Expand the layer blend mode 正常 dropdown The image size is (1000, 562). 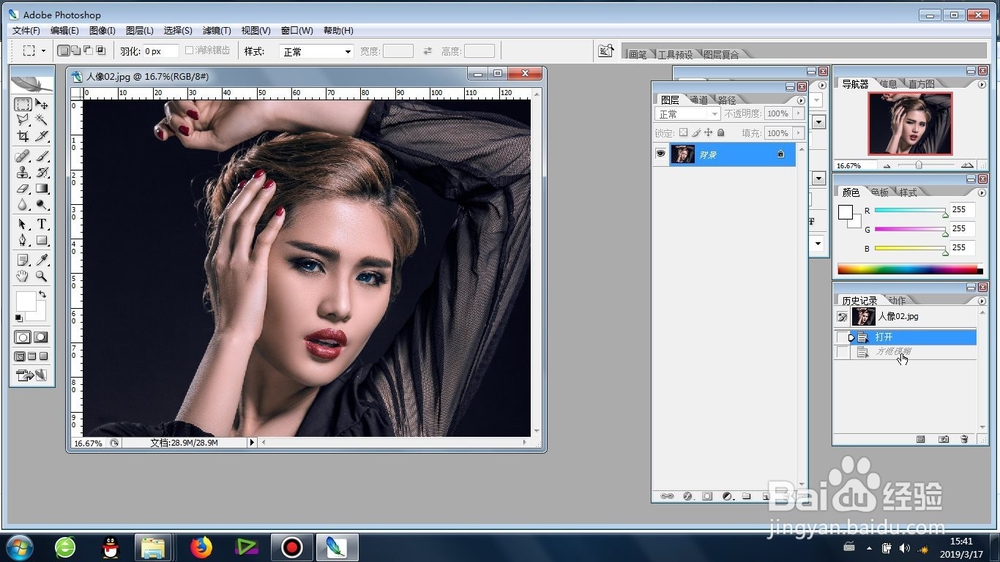(x=688, y=114)
